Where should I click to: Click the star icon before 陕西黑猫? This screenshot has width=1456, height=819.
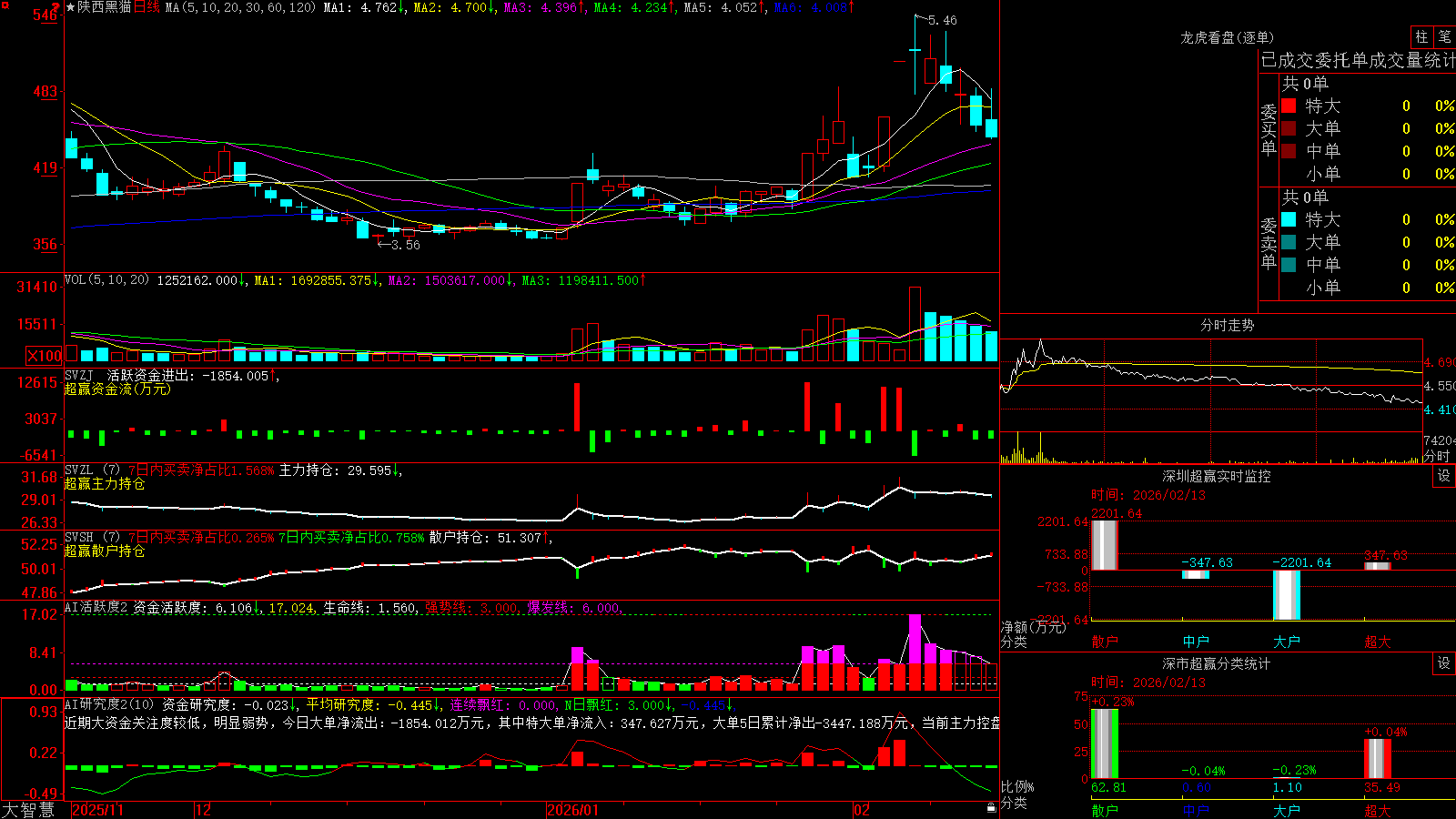(71, 7)
